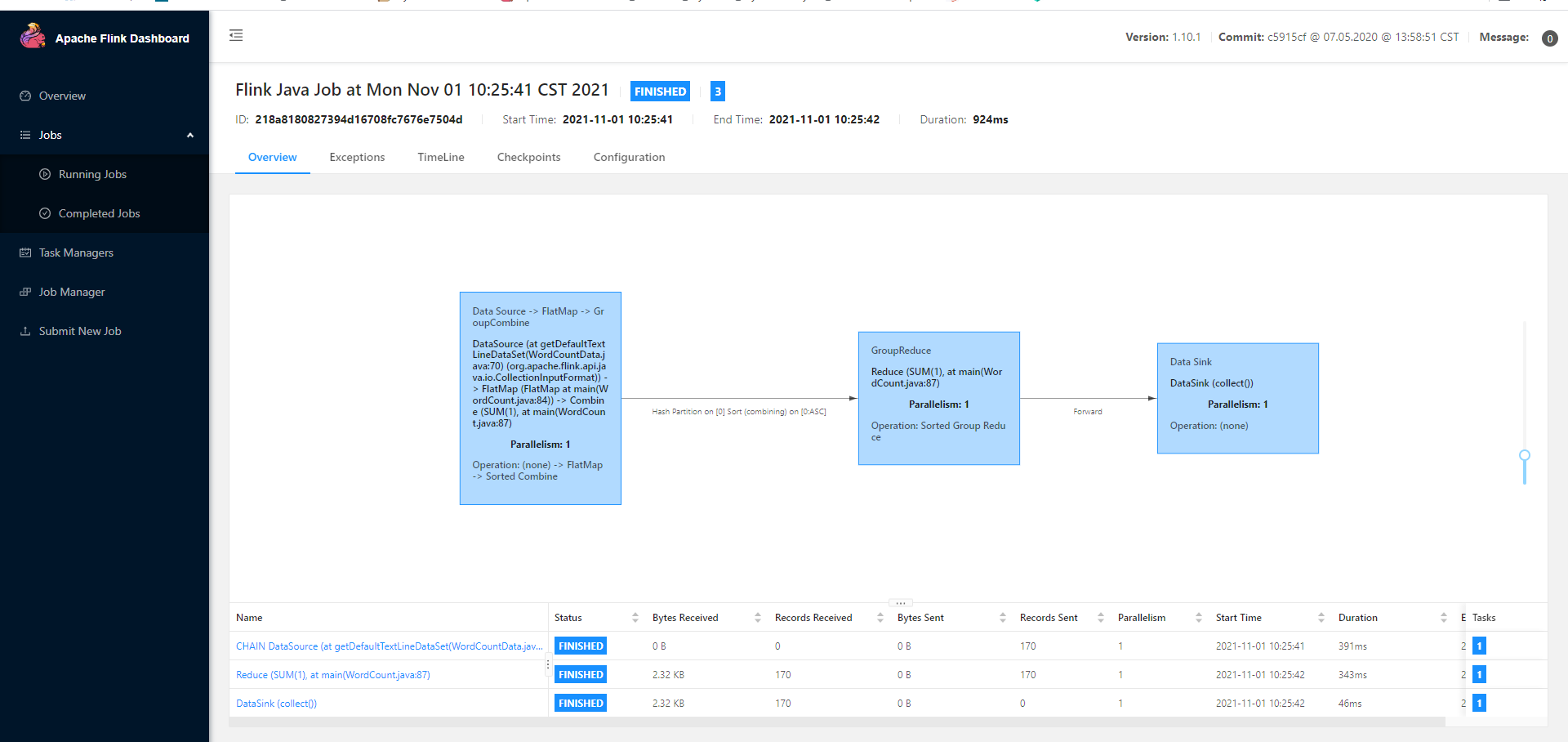Click the blue task count badge 3
Screen dimensions: 1568x742
718,92
